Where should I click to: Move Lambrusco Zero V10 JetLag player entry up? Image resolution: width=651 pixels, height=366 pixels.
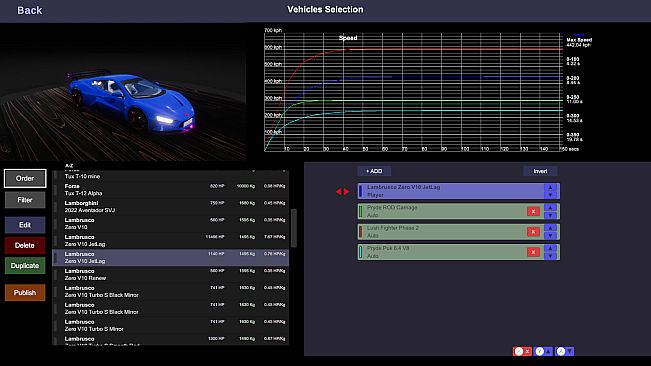pyautogui.click(x=551, y=188)
